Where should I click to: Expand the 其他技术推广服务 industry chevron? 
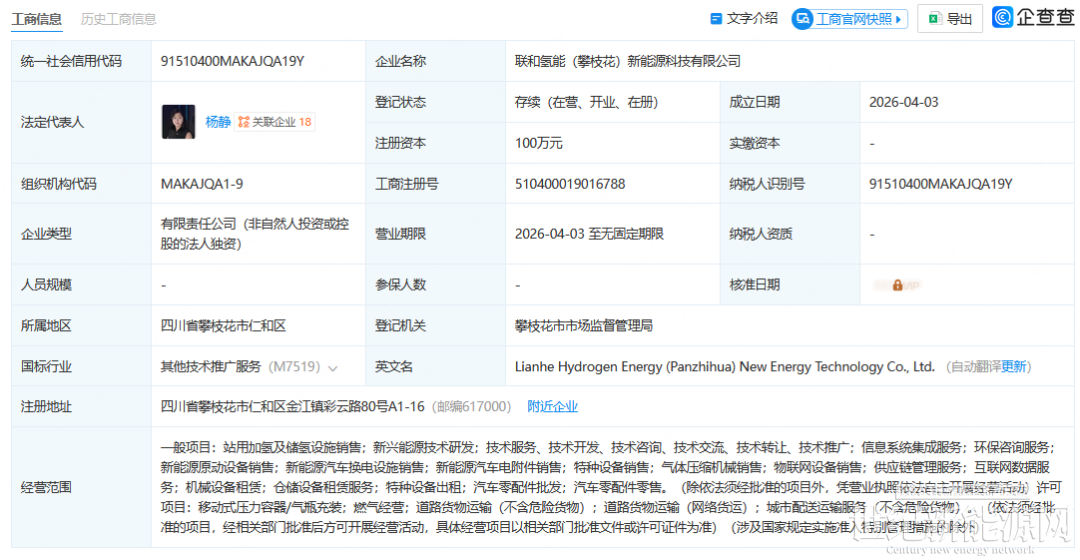click(333, 368)
